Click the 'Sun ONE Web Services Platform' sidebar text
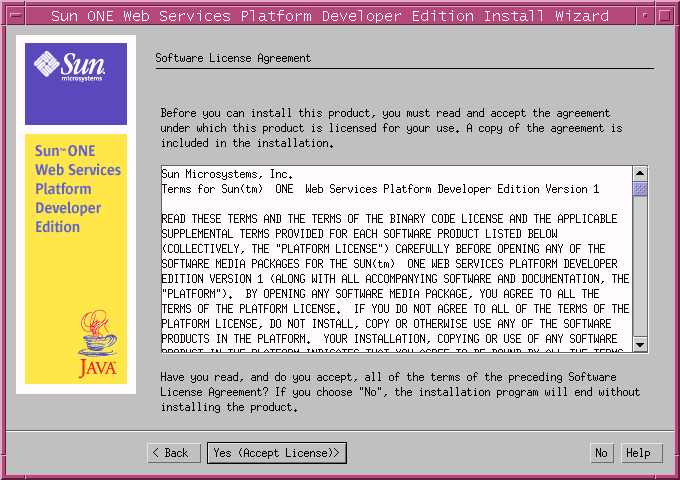Viewport: 680px width, 480px height. coord(78,189)
